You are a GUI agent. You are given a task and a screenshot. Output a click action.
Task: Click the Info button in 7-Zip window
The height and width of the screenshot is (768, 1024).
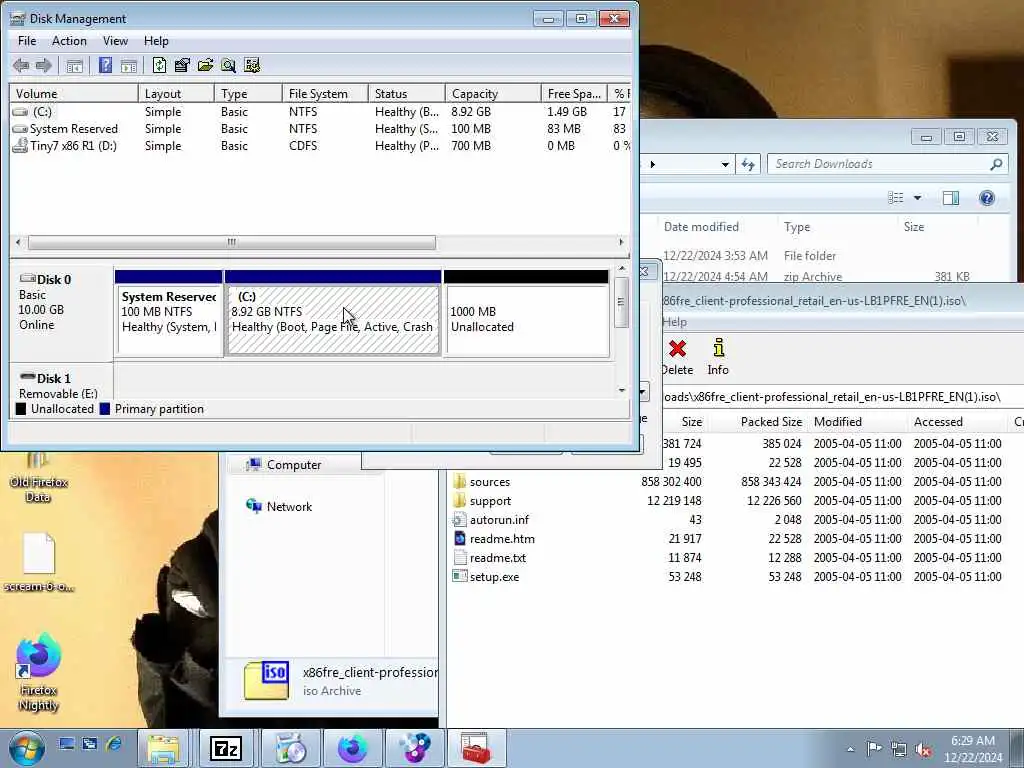(718, 357)
